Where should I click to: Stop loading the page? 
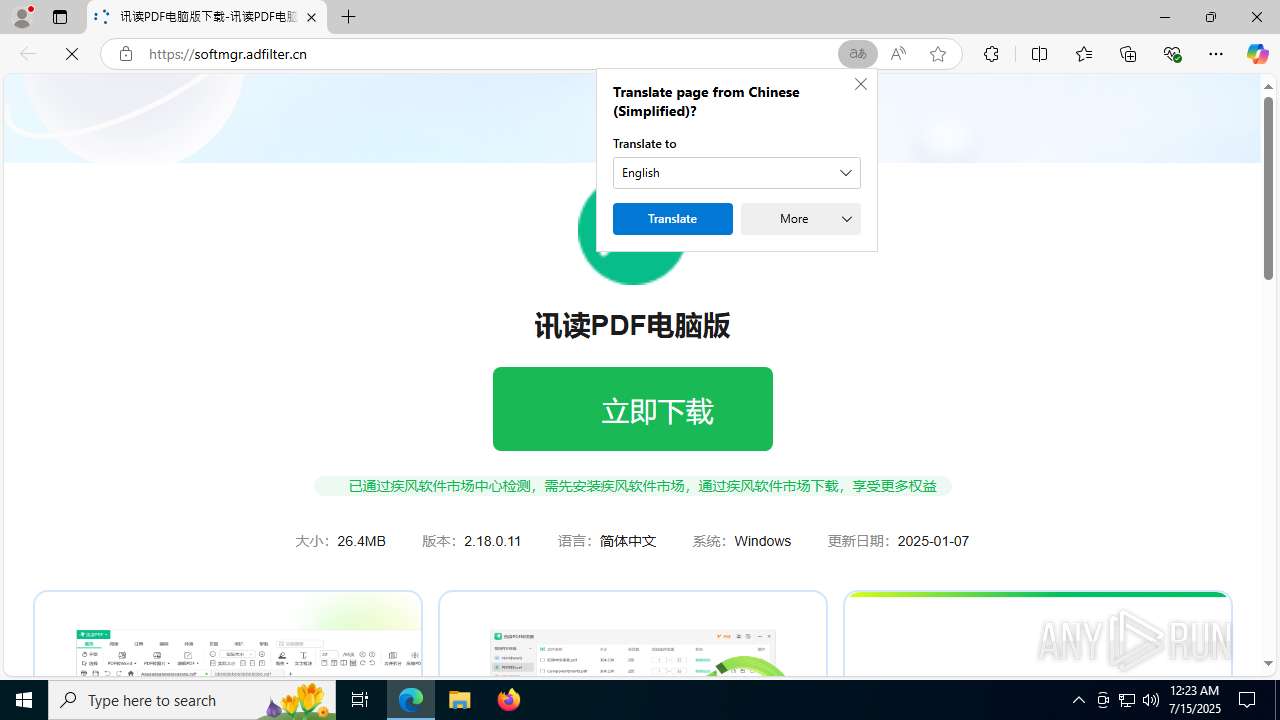[x=72, y=54]
